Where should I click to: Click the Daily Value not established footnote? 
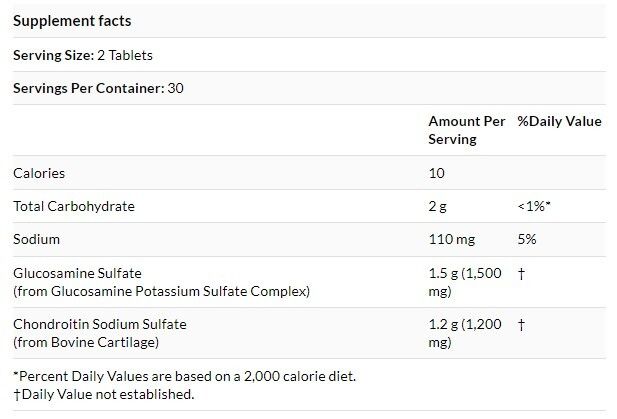[x=104, y=394]
